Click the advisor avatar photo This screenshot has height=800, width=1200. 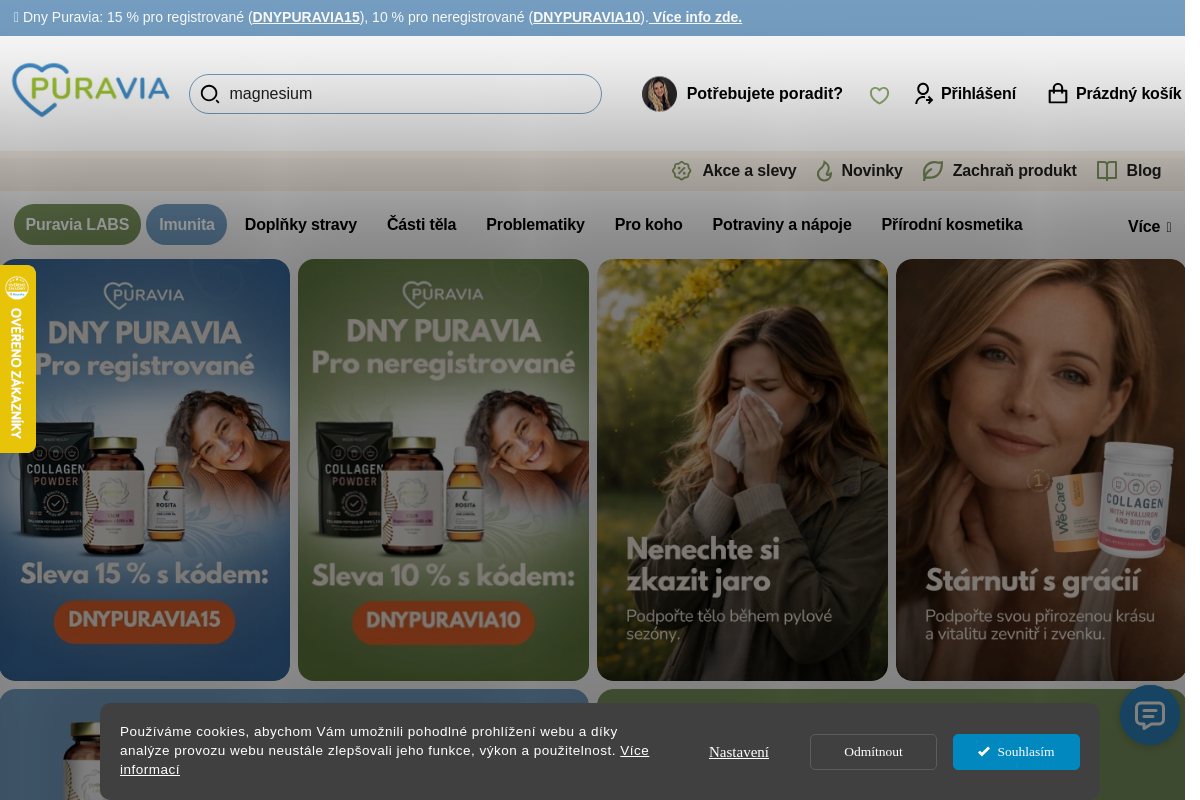[659, 94]
